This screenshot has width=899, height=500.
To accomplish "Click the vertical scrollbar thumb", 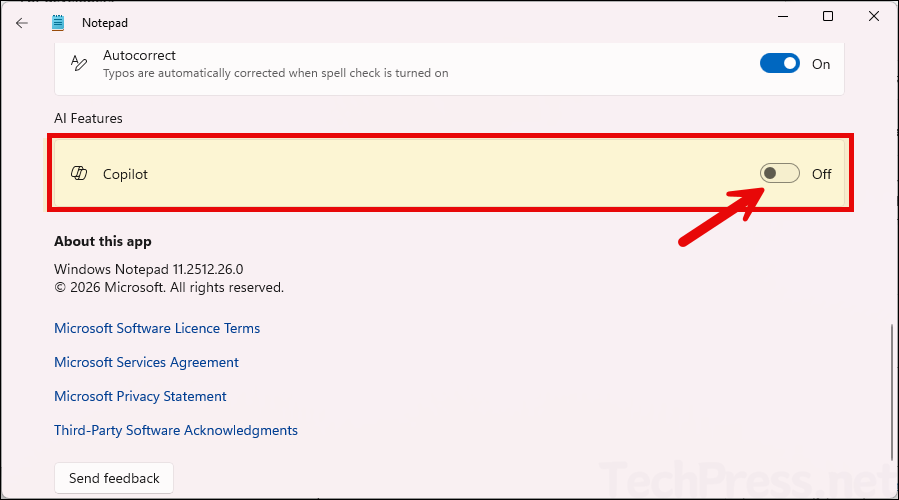I will [x=891, y=390].
